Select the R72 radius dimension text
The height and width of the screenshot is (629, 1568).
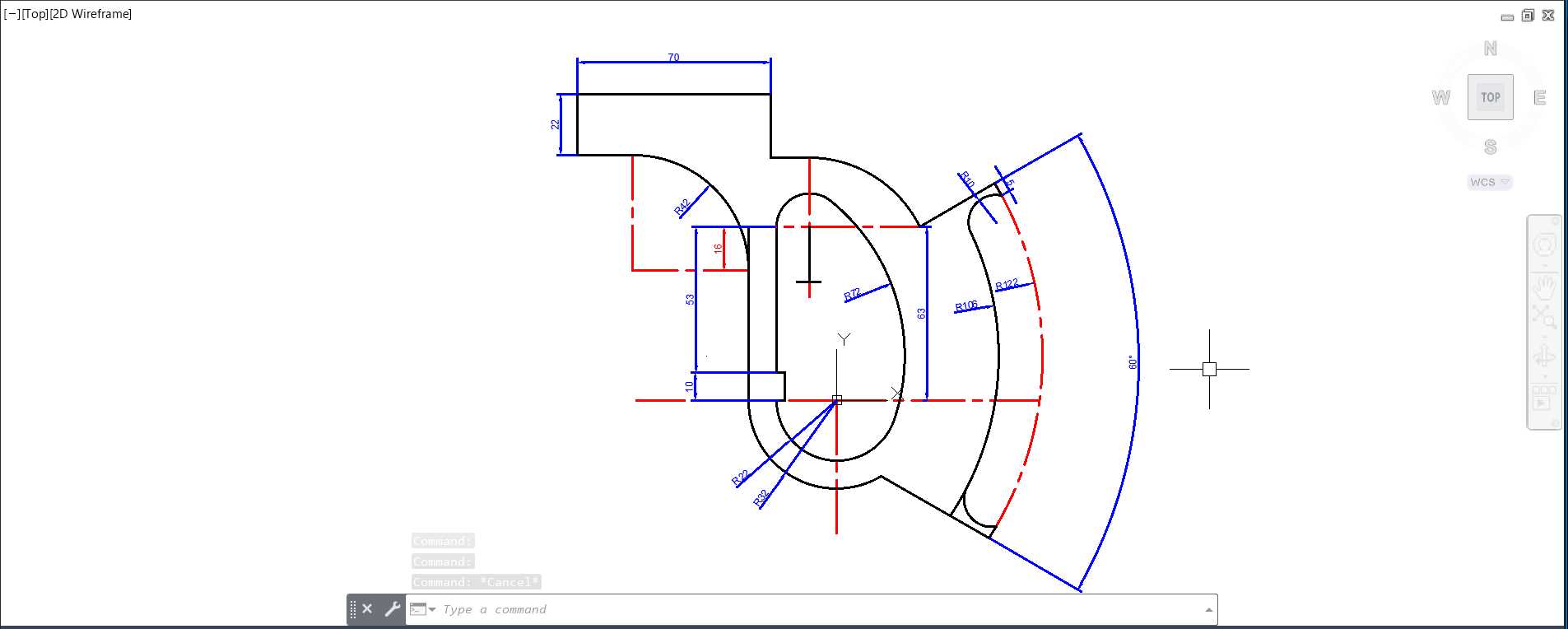tap(852, 294)
